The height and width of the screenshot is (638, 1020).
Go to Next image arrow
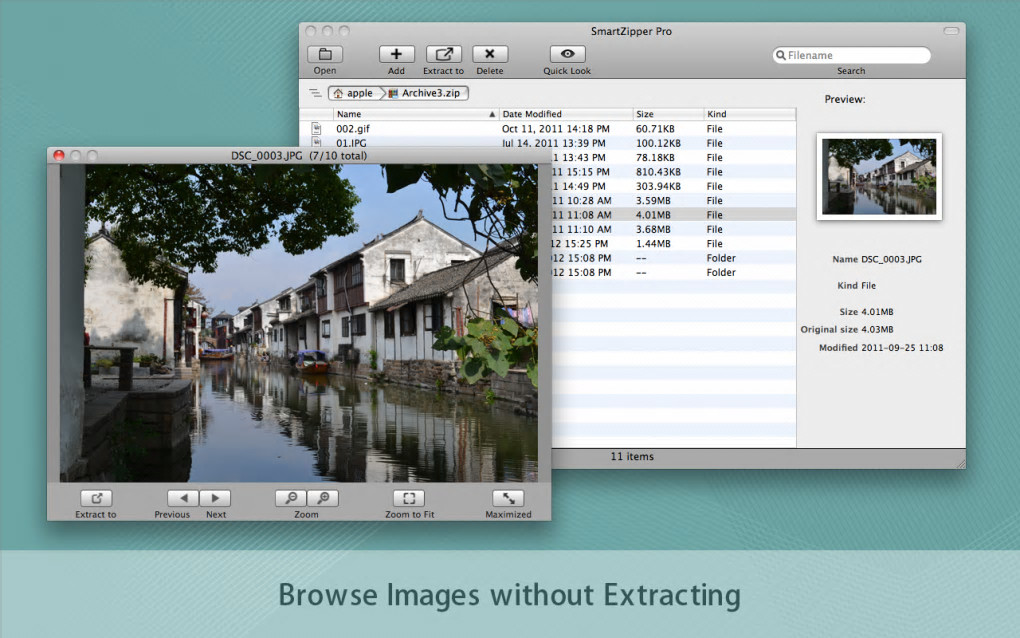(215, 498)
